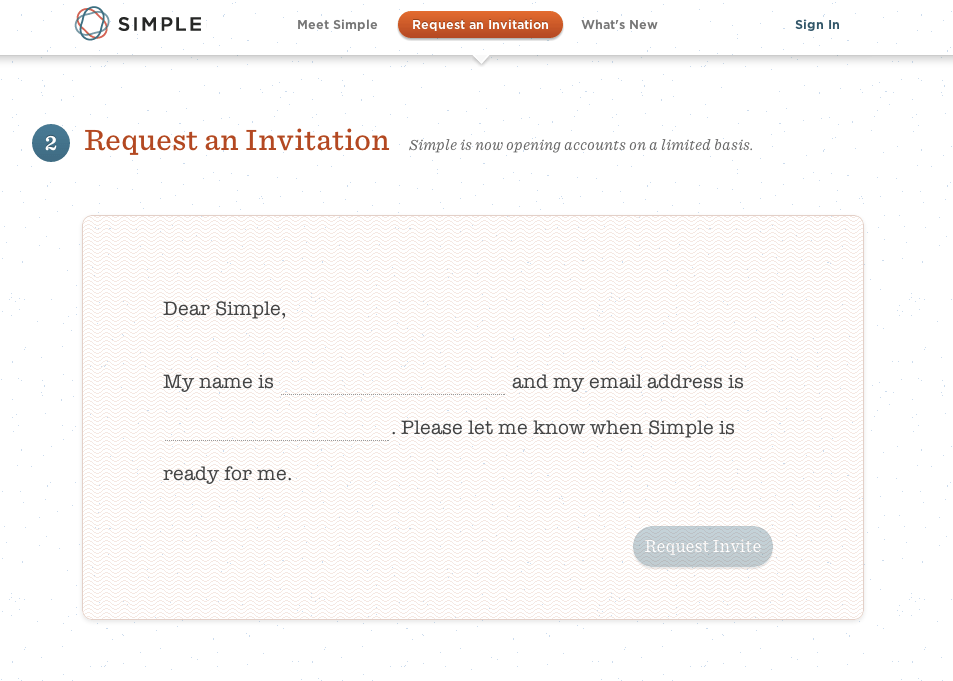Click the Simple interlocking-rings logo icon
This screenshot has width=953, height=681.
coord(92,24)
